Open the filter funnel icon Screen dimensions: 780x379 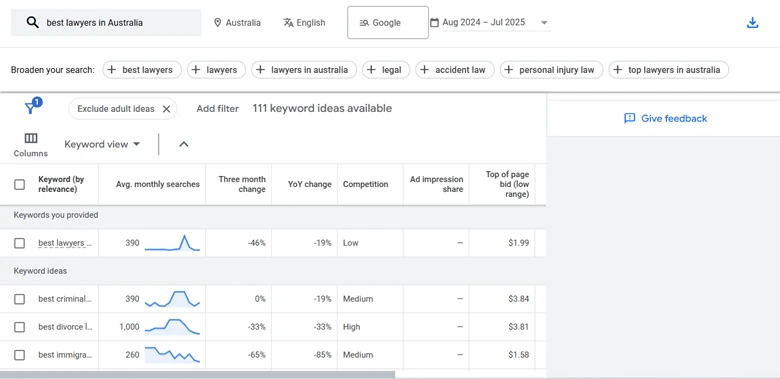tap(31, 107)
